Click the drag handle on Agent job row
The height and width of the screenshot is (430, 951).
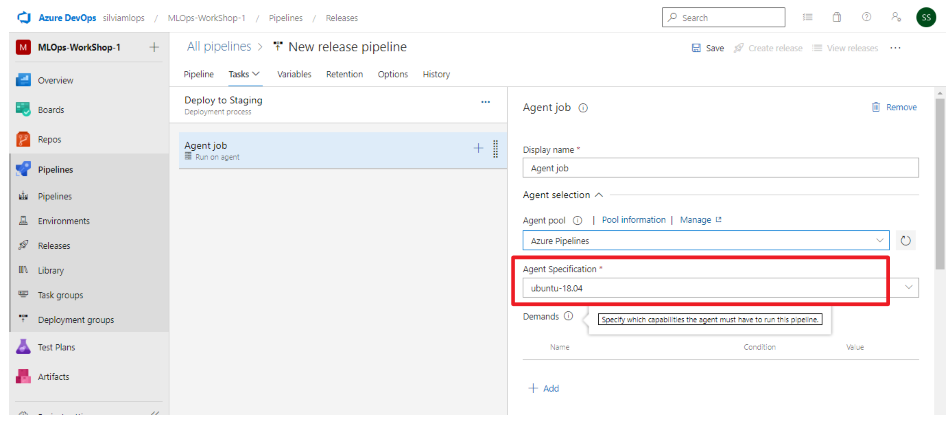496,149
